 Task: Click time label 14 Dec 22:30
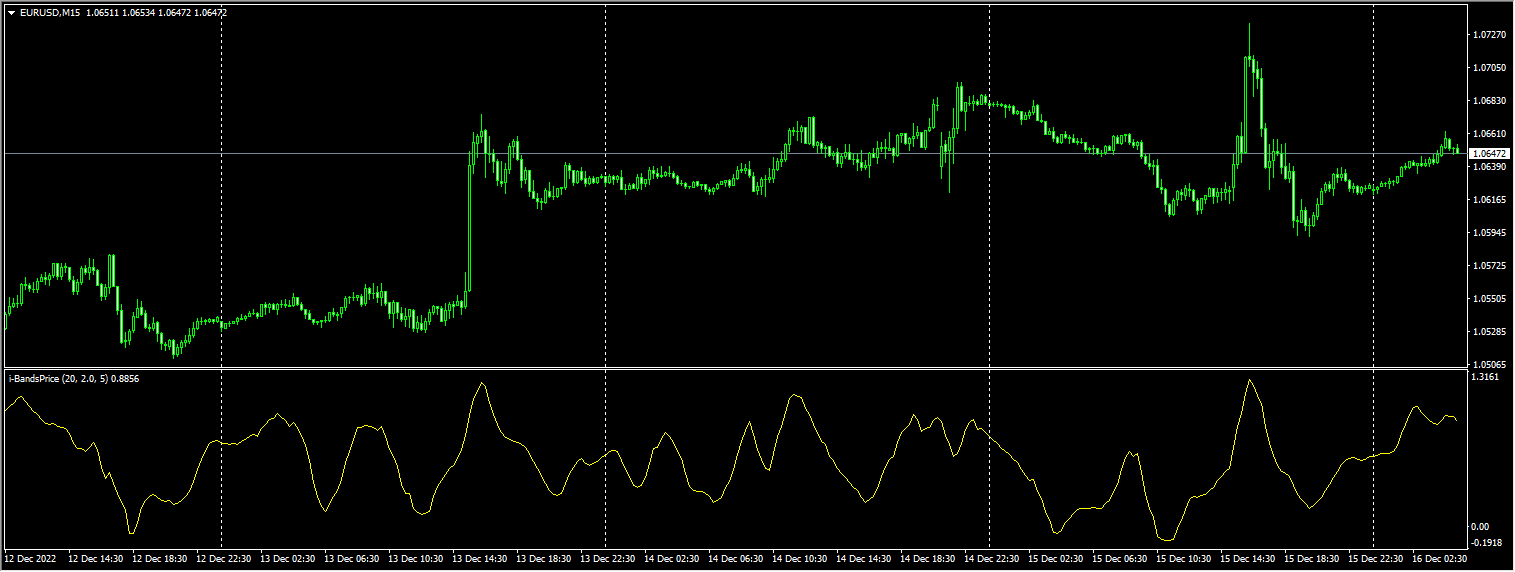pos(990,558)
